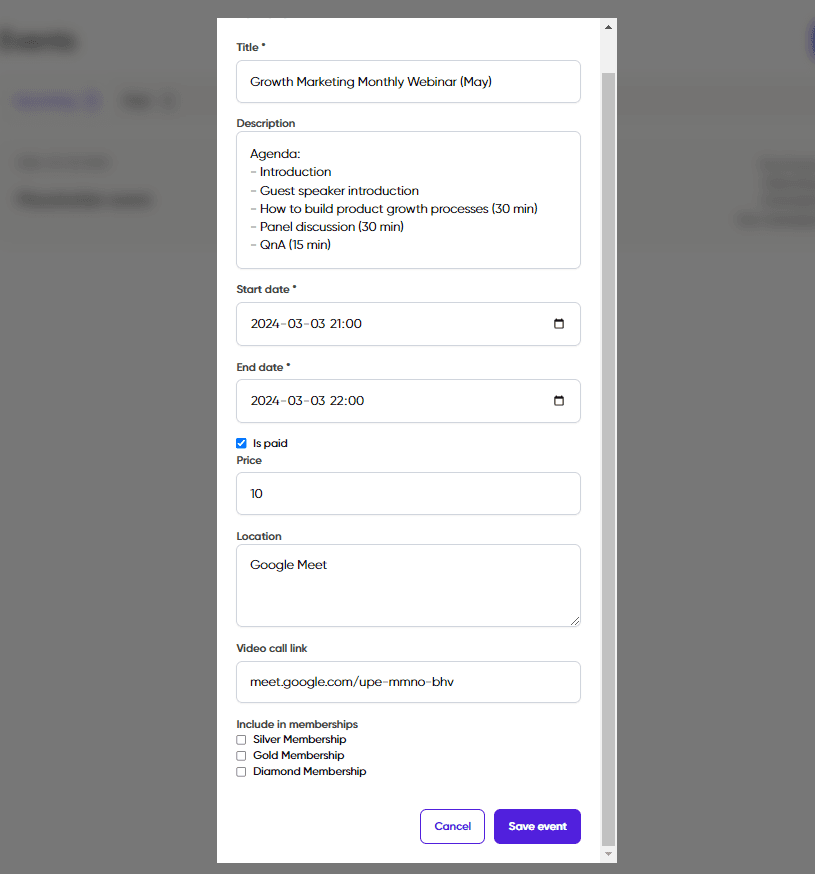Focus the Price input field
The image size is (815, 874).
408,493
